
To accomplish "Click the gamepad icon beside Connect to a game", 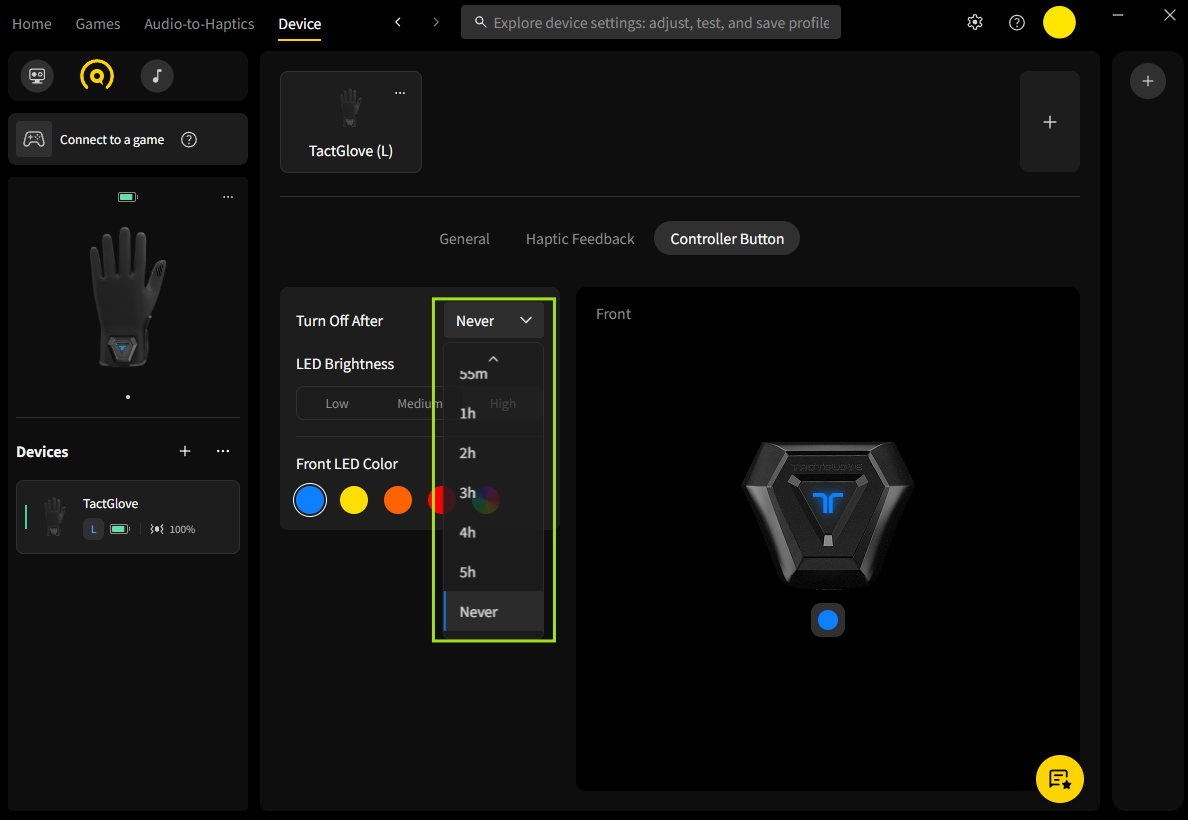I will pyautogui.click(x=34, y=139).
